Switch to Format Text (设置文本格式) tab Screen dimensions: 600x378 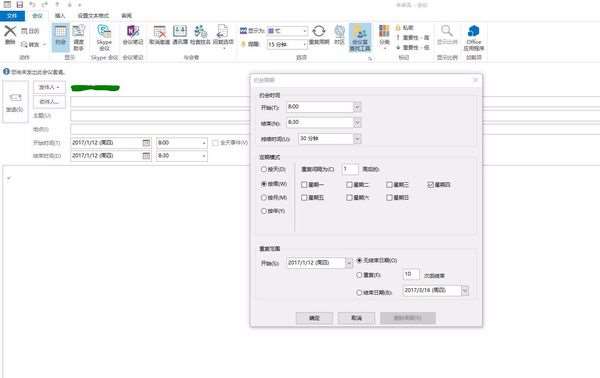[93, 16]
